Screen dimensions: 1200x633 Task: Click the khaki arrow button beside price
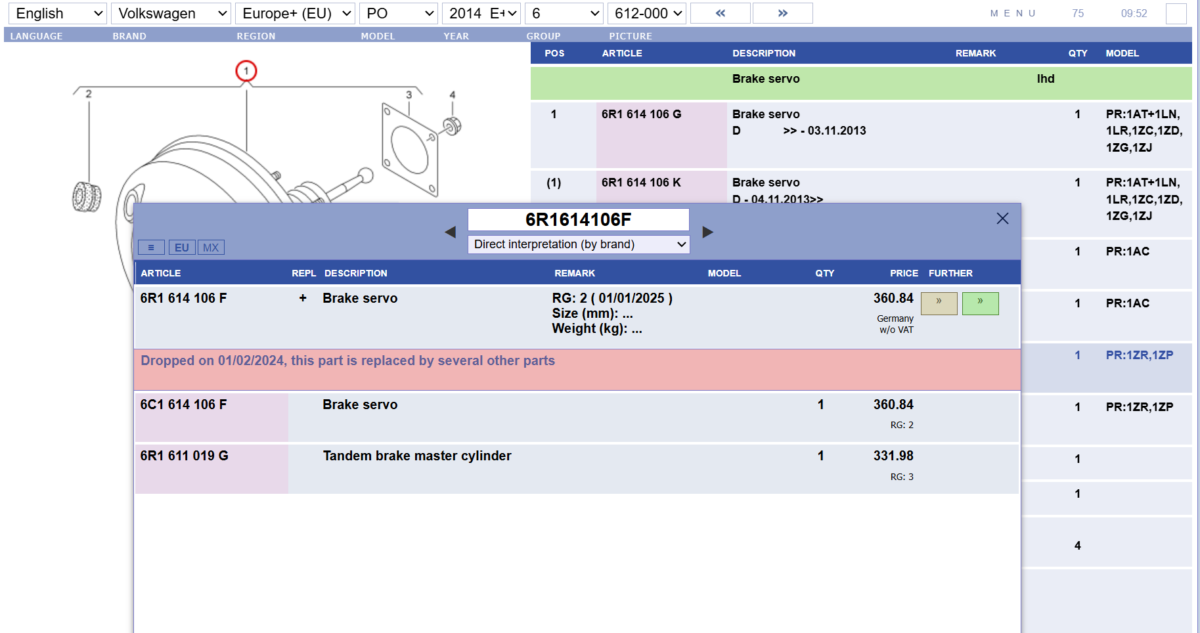pyautogui.click(x=939, y=303)
